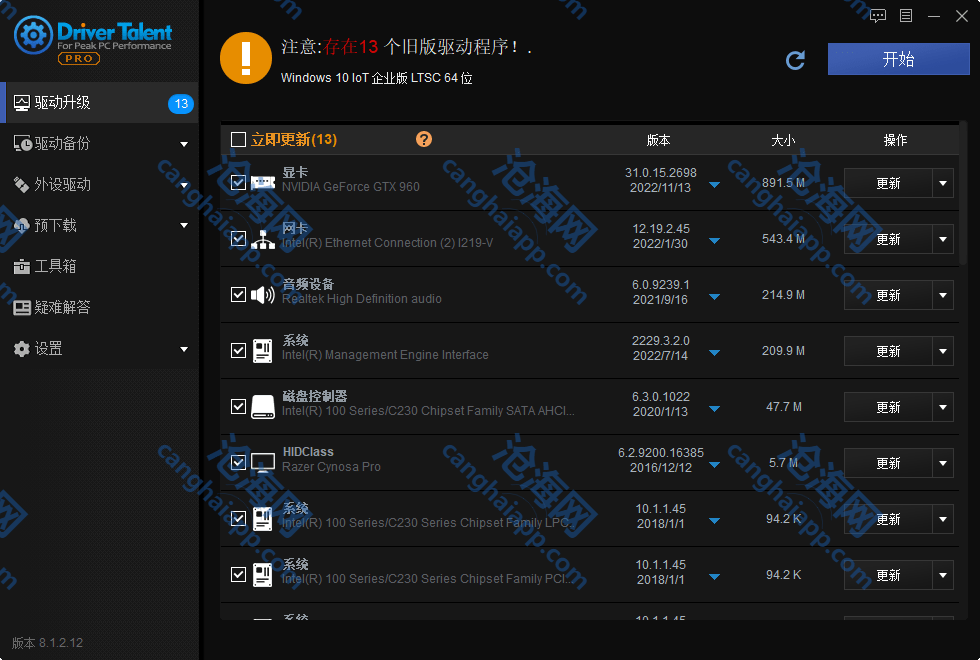Click the Driver Talent gear logo
Viewport: 980px width, 660px height.
click(32, 36)
